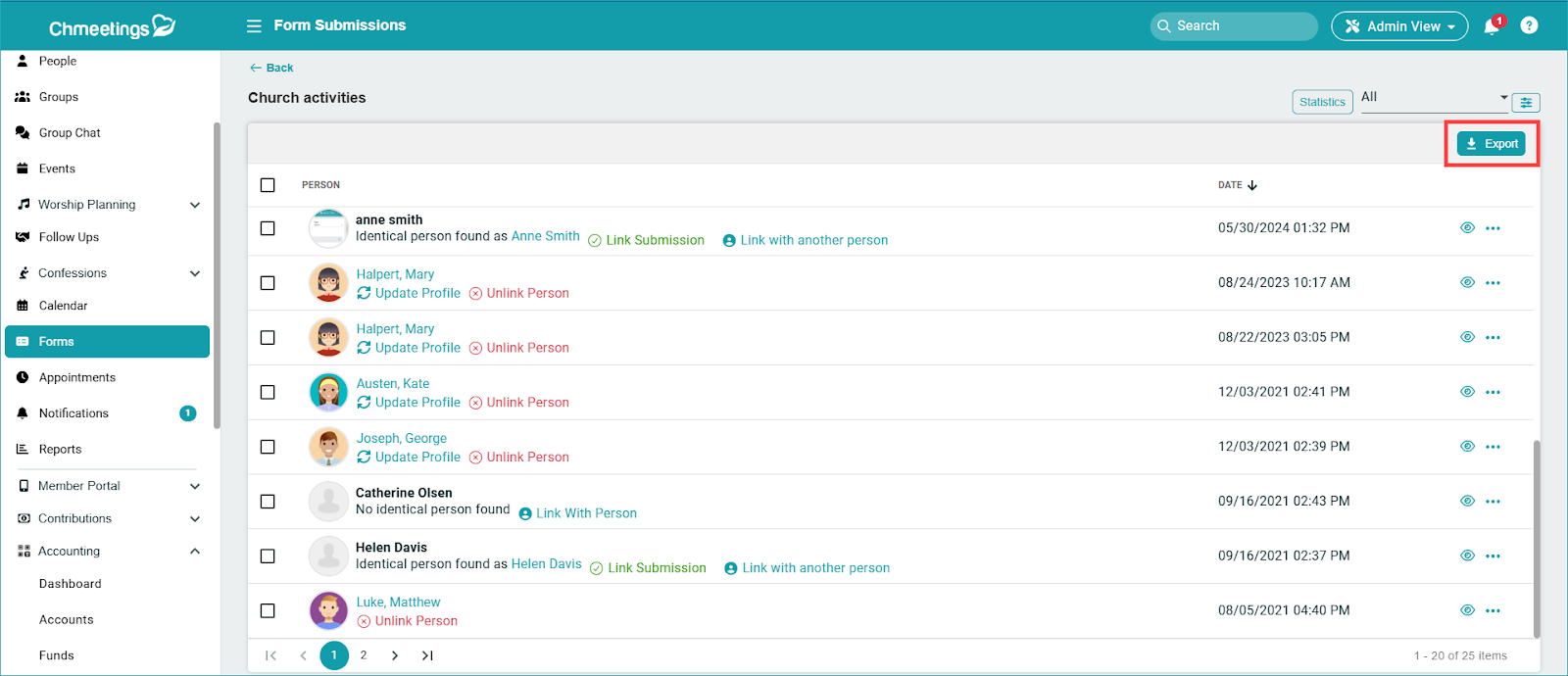Open the filter settings icon next to All
The width and height of the screenshot is (1568, 676).
tap(1526, 103)
